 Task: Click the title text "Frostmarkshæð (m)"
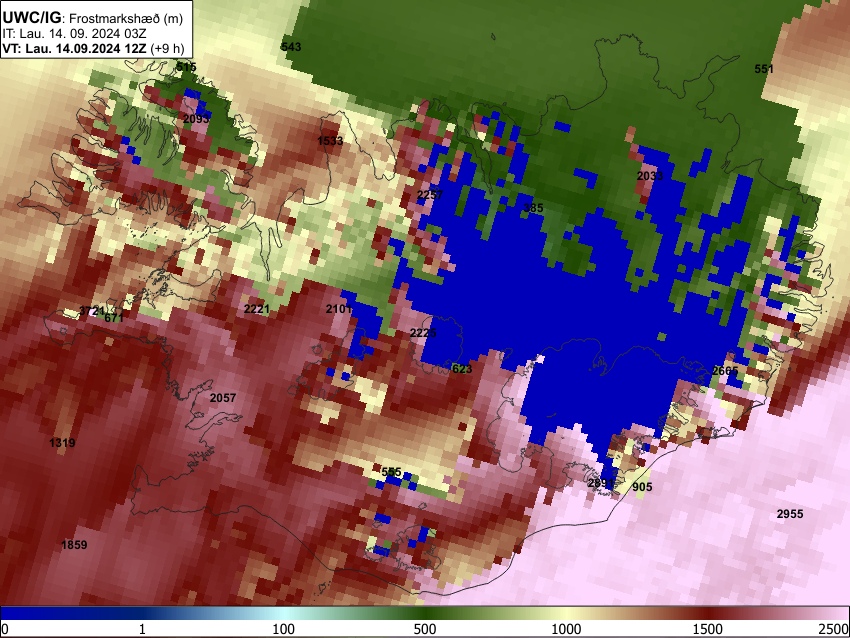[126, 18]
